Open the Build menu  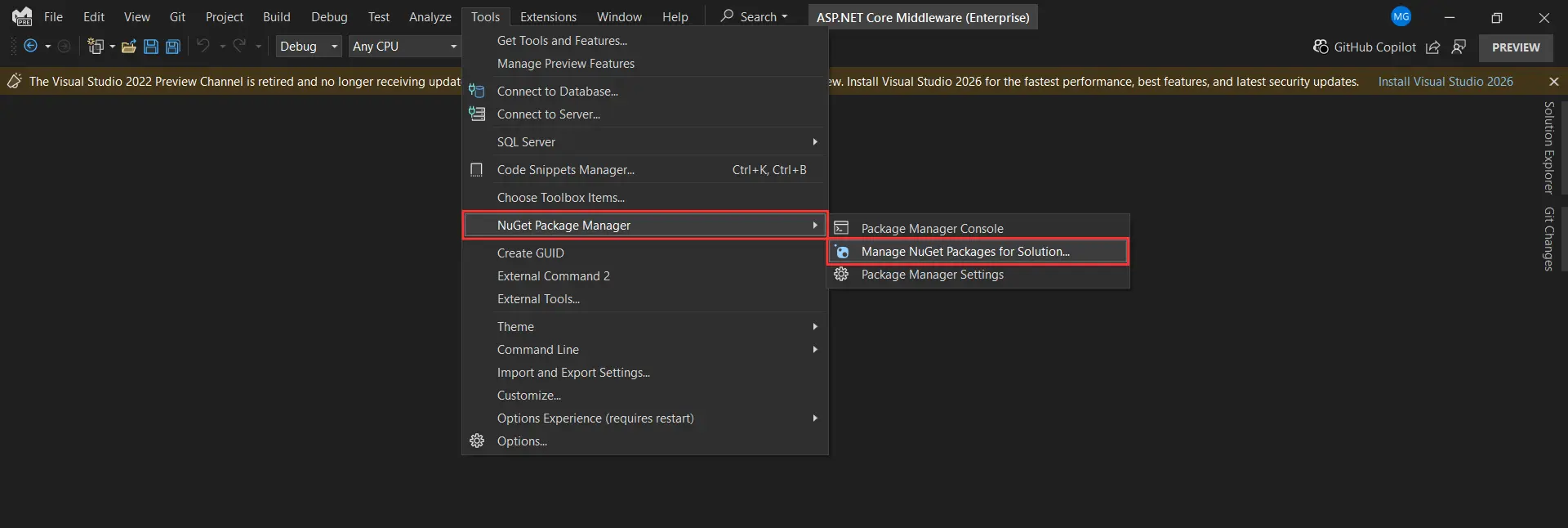pos(277,16)
